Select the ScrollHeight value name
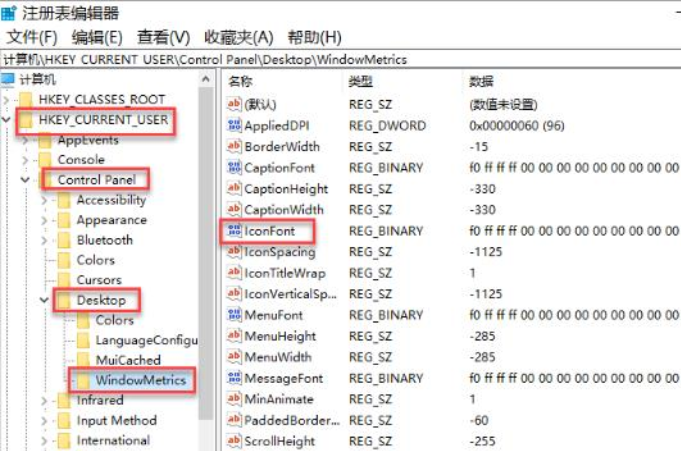 (279, 441)
